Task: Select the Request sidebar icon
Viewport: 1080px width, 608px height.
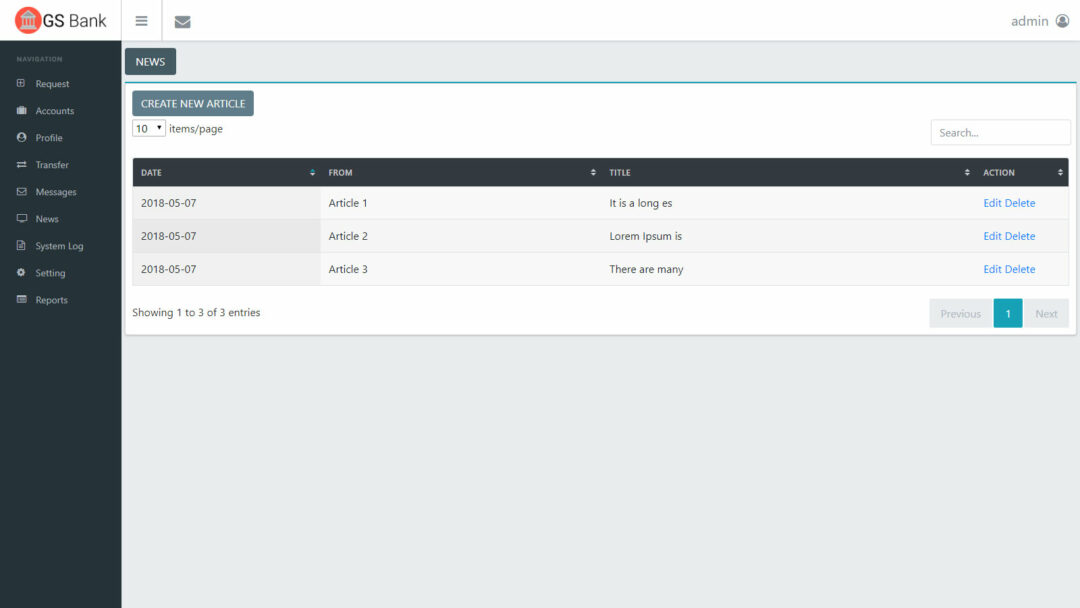Action: coord(22,83)
